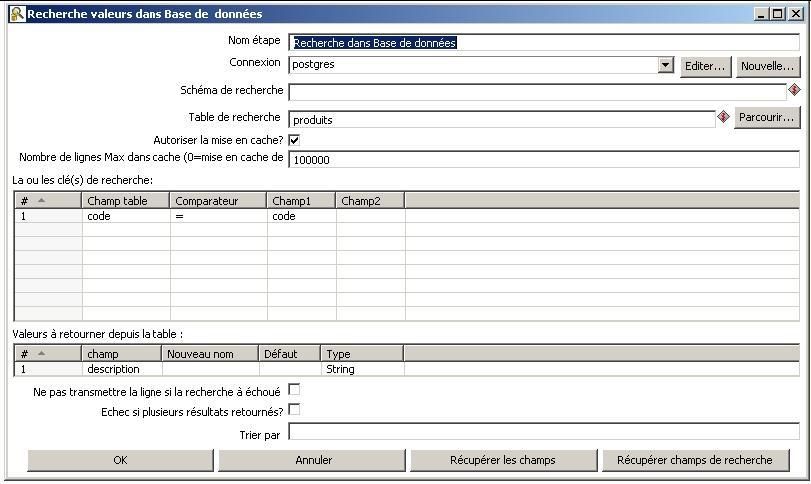Screen dimensions: 811x484
Task: Click the variable icon beside Table de recherche
Action: point(723,117)
